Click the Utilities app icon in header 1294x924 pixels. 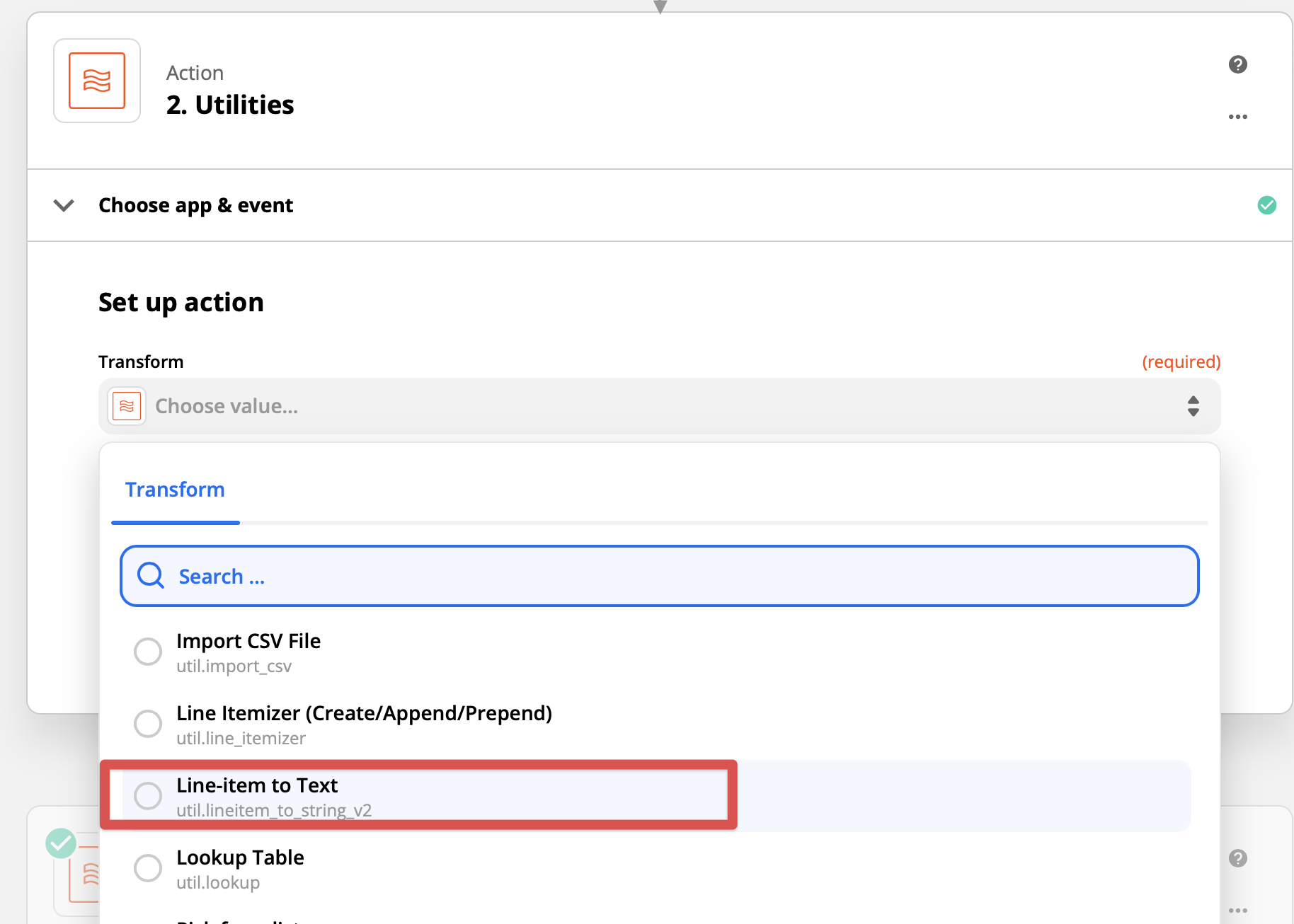coord(97,81)
